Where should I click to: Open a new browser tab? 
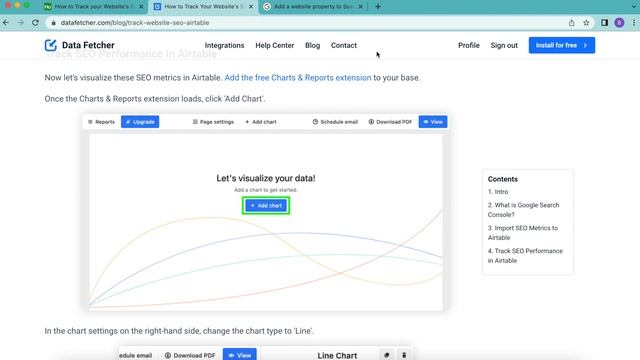[x=378, y=7]
